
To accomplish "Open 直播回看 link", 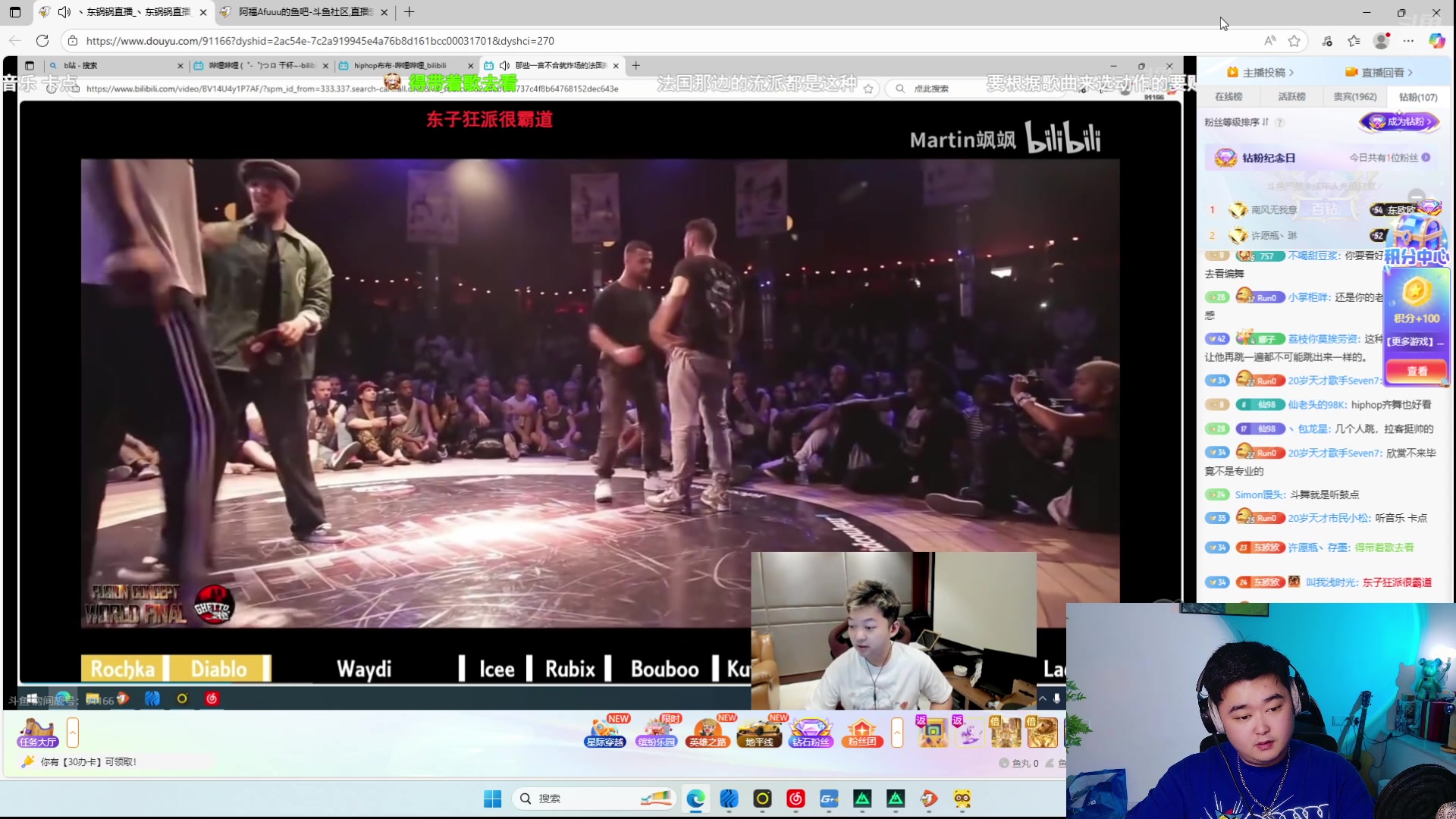I will [x=1379, y=73].
